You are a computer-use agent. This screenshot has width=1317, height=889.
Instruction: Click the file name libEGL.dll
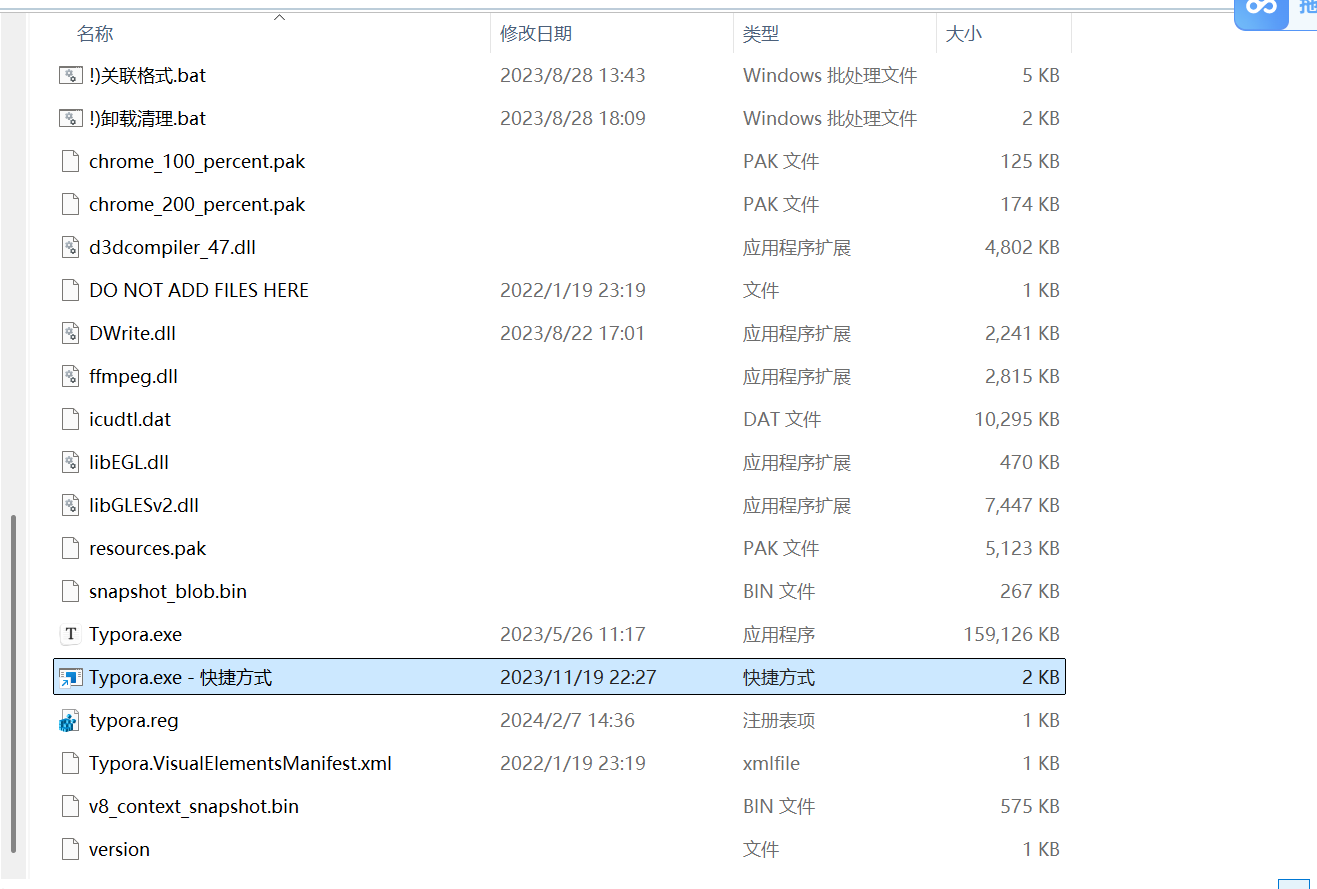130,462
